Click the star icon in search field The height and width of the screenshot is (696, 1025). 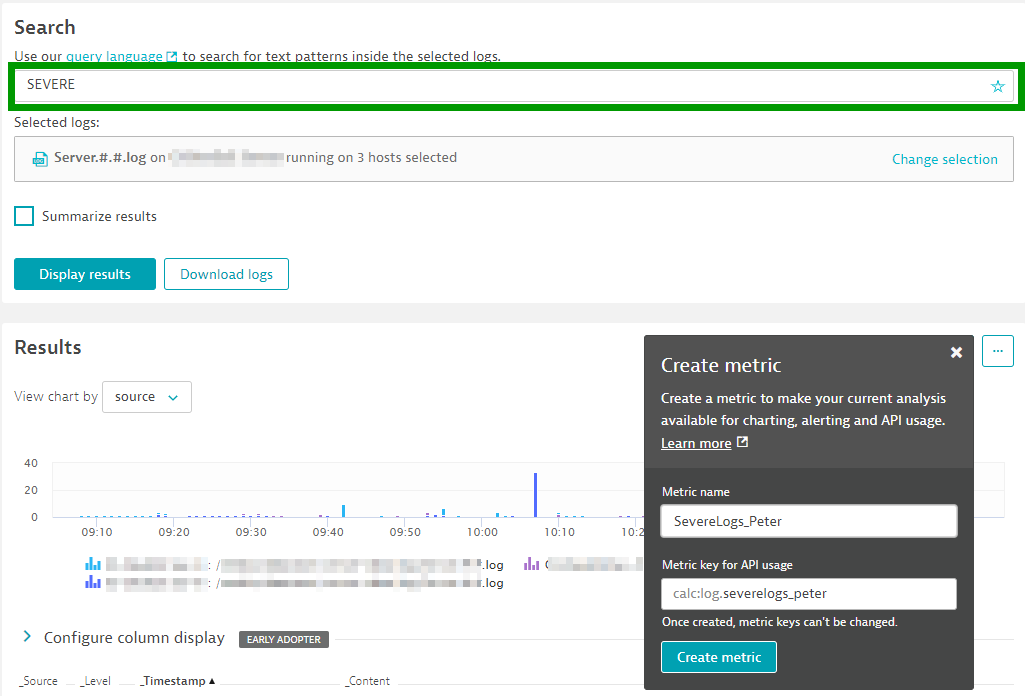[997, 86]
